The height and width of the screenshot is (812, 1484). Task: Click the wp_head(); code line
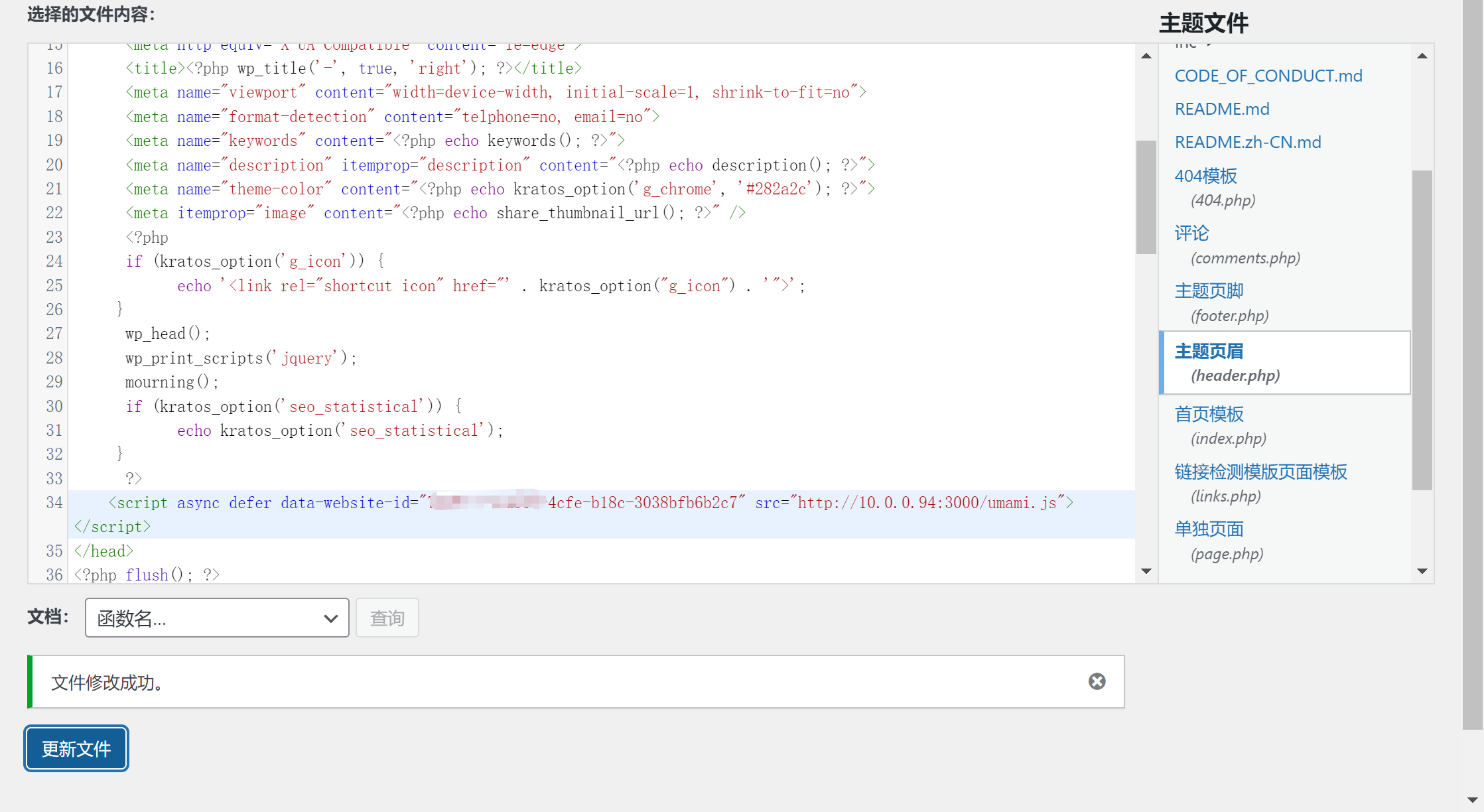(x=167, y=333)
